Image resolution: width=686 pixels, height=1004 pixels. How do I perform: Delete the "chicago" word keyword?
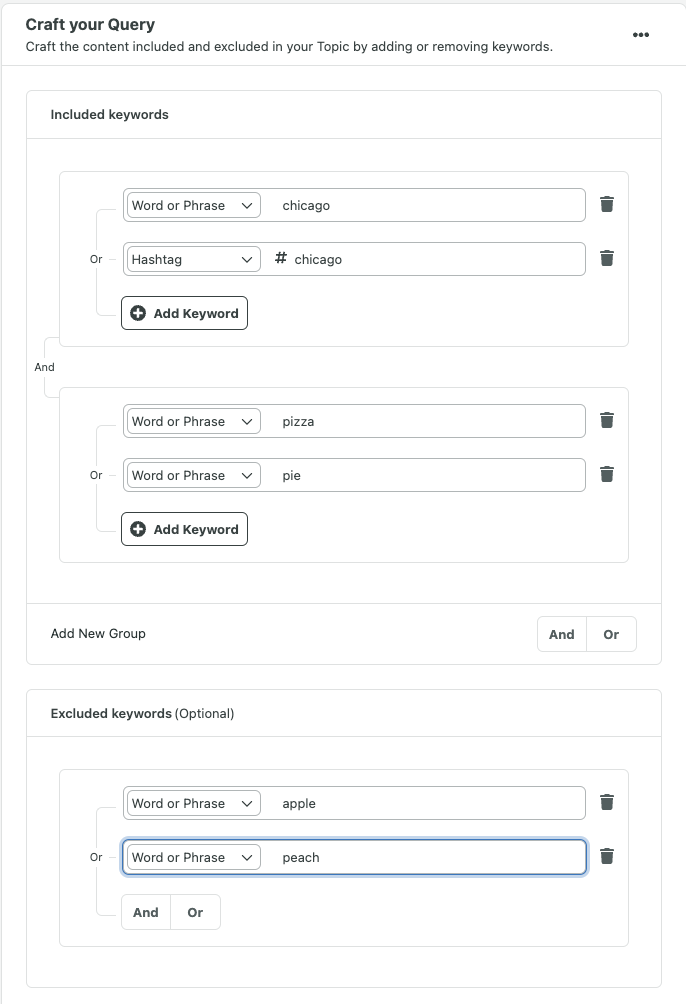click(606, 204)
